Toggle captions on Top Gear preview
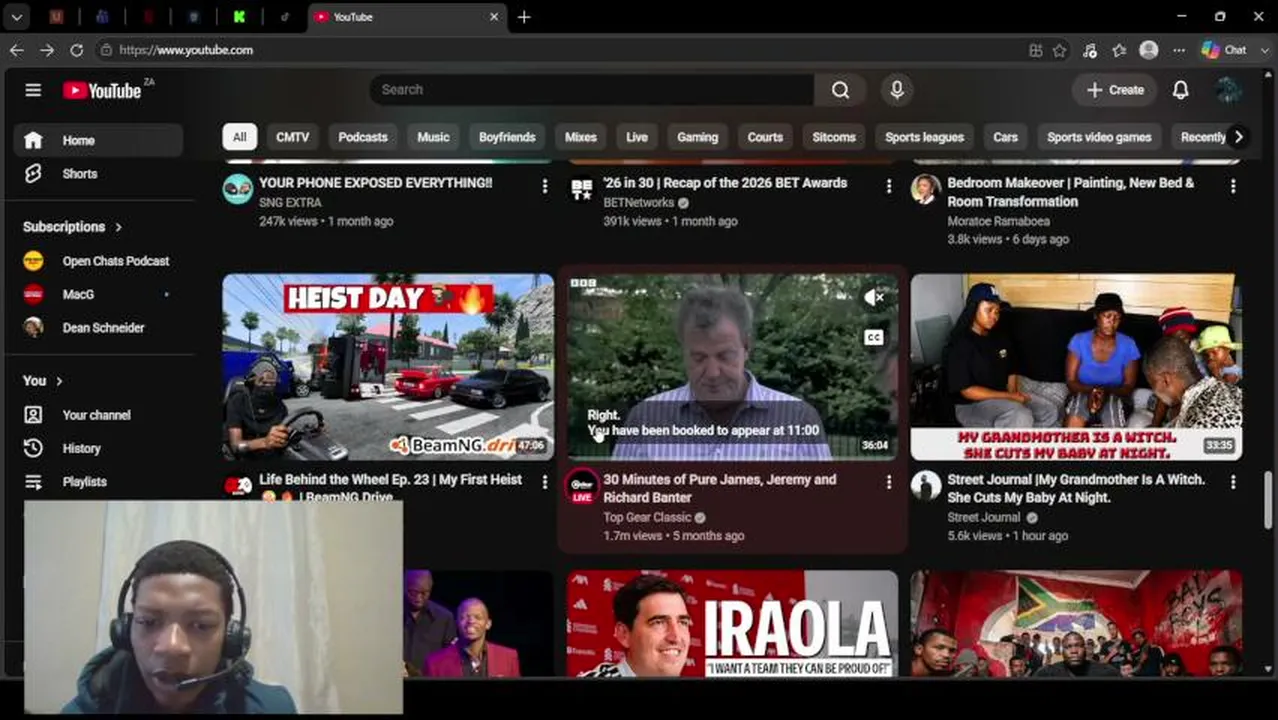 coord(874,337)
